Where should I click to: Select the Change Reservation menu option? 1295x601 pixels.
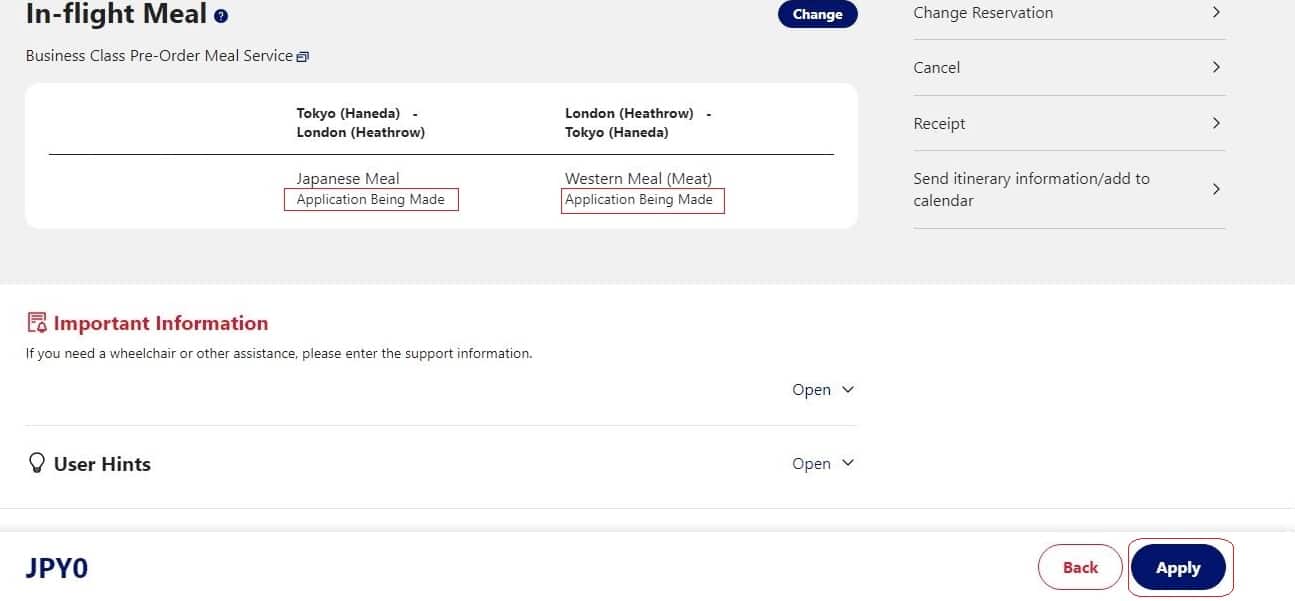pos(983,13)
